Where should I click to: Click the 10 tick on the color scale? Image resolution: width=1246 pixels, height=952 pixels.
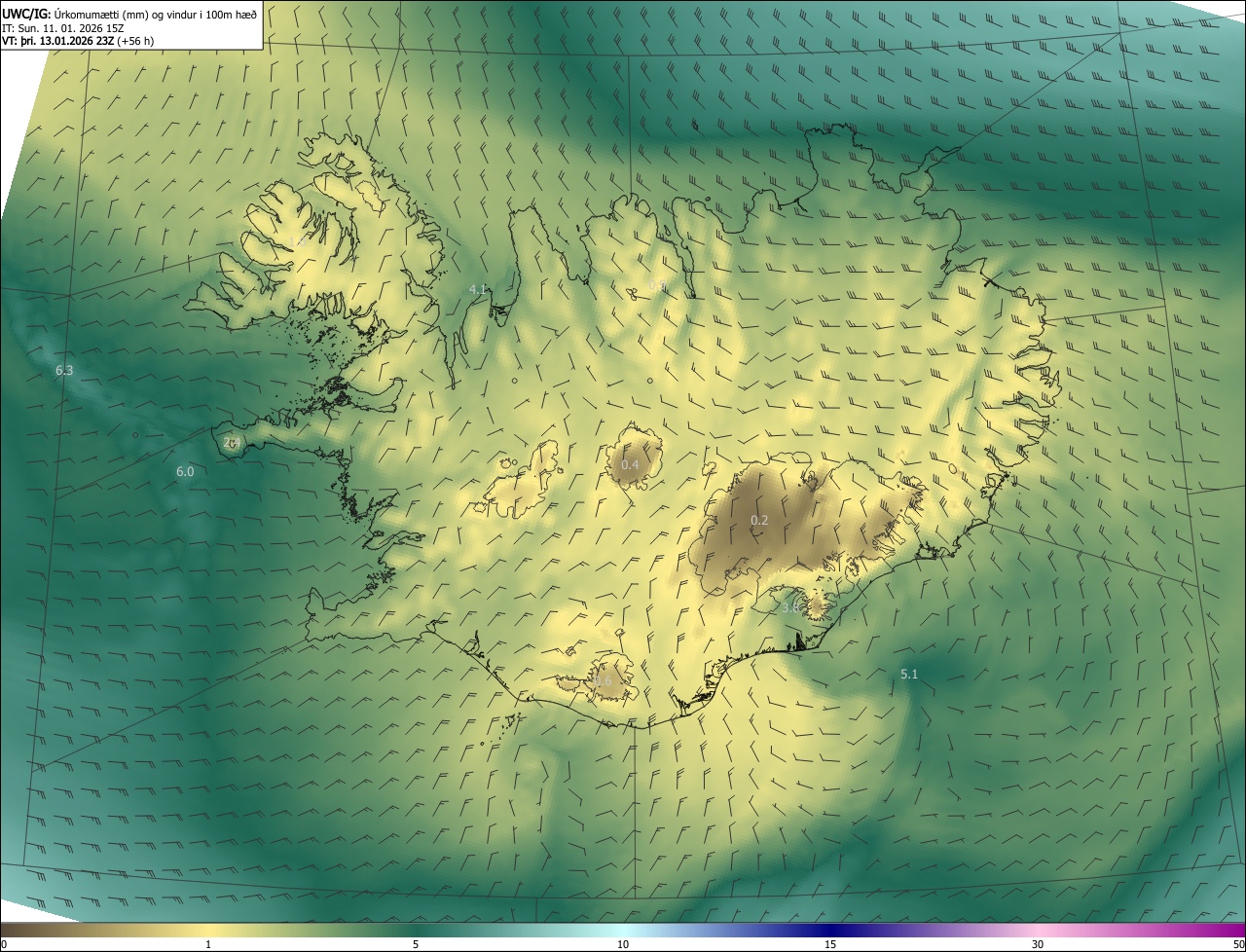tap(623, 945)
